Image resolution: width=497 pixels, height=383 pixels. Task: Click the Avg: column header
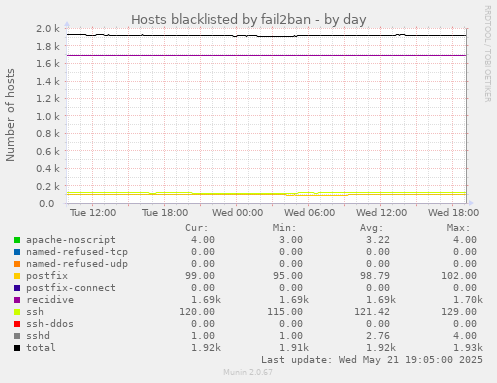[371, 228]
